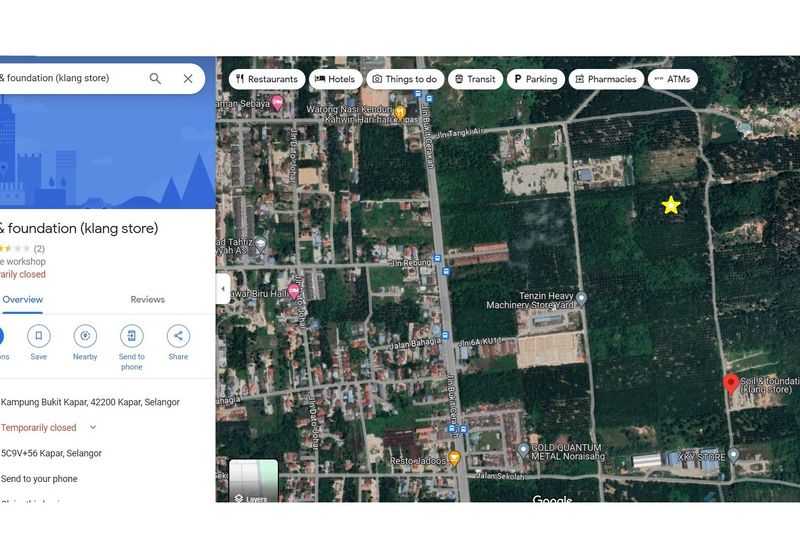Image resolution: width=800 pixels, height=552 pixels.
Task: Open the Layers map type switcher
Action: 253,481
